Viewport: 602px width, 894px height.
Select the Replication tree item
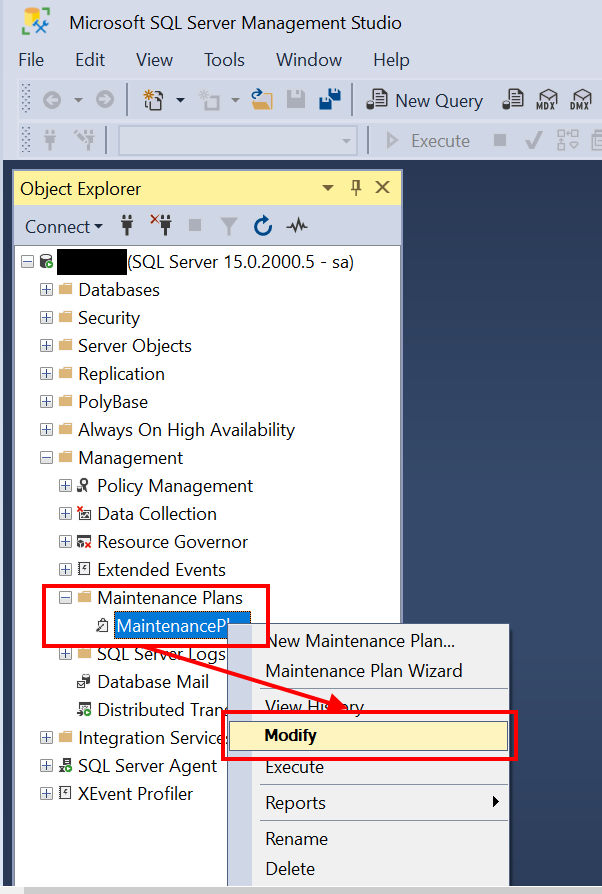coord(121,374)
